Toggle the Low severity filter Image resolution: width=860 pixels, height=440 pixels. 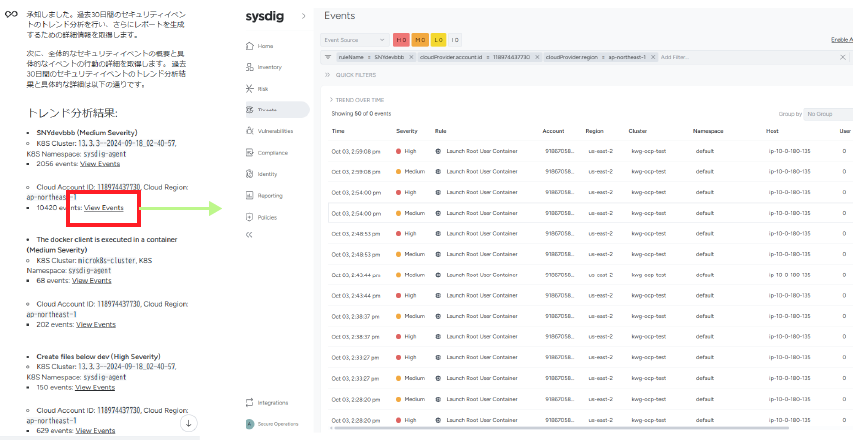point(438,40)
